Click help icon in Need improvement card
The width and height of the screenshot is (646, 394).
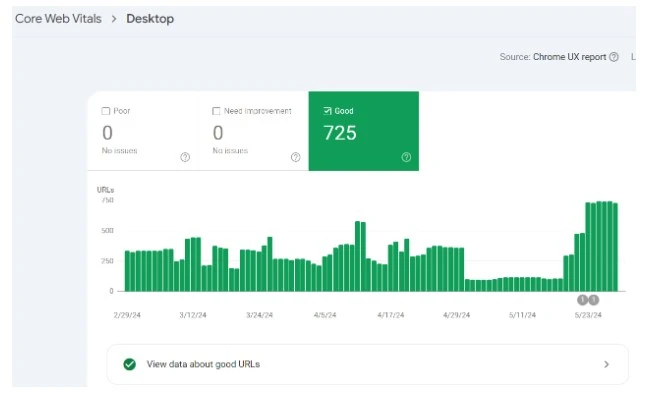[295, 157]
